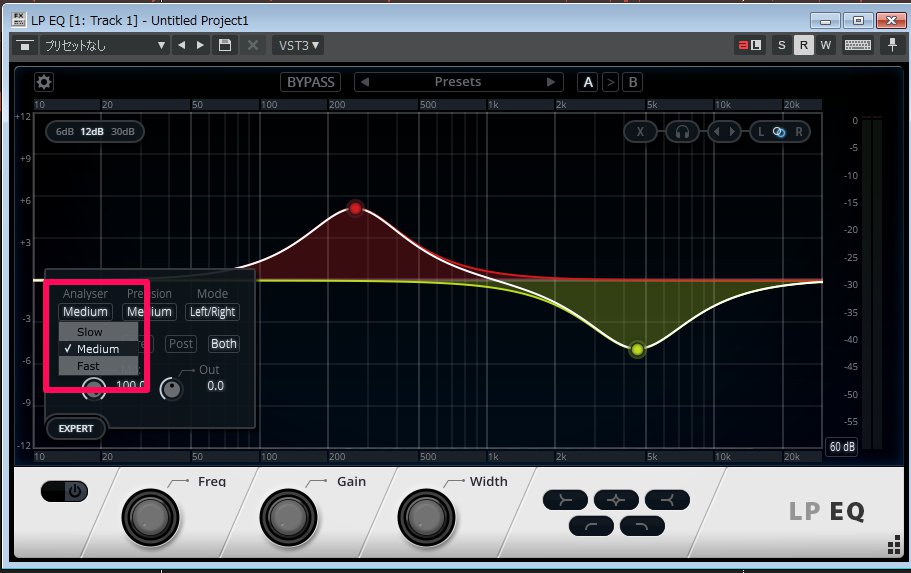This screenshot has height=573, width=911.
Task: Toggle the plugin power switch
Action: [64, 491]
